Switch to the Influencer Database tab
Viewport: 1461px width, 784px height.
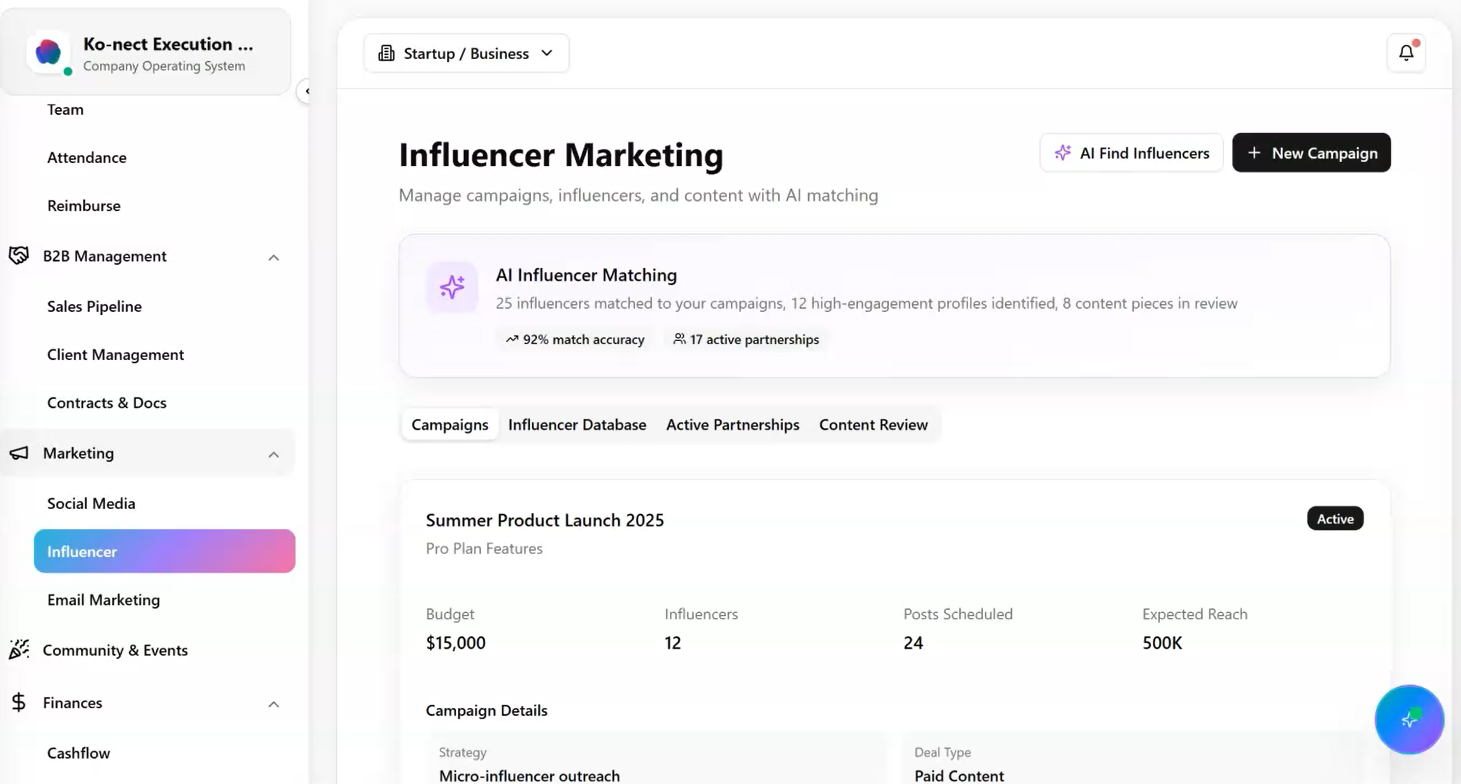click(577, 425)
